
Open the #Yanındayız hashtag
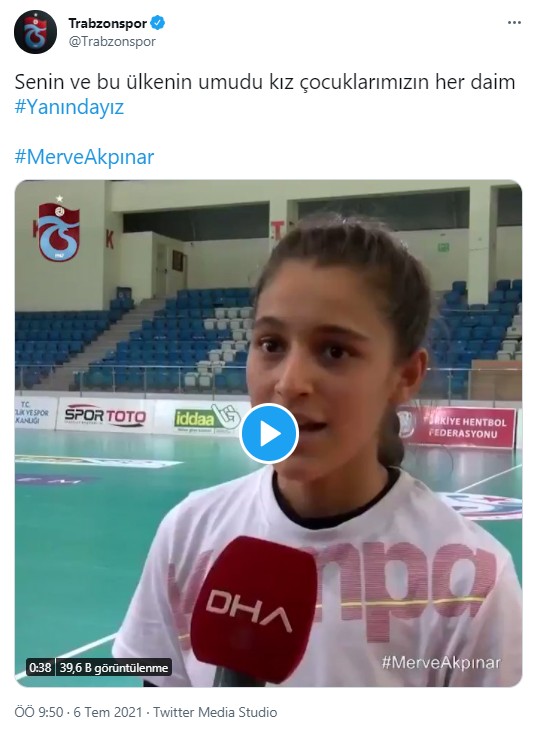69,107
